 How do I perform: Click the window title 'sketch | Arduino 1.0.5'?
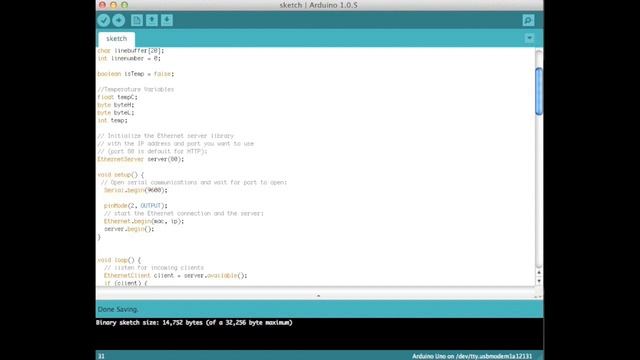(318, 5)
